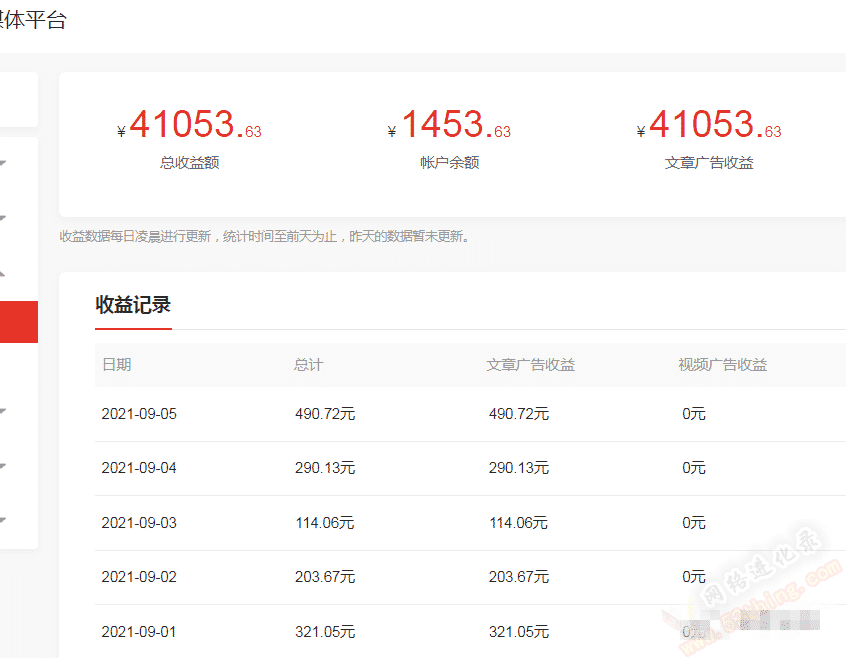Image resolution: width=846 pixels, height=658 pixels.
Task: Click the 290.13元 total for 2021-09-04
Action: pyautogui.click(x=325, y=468)
